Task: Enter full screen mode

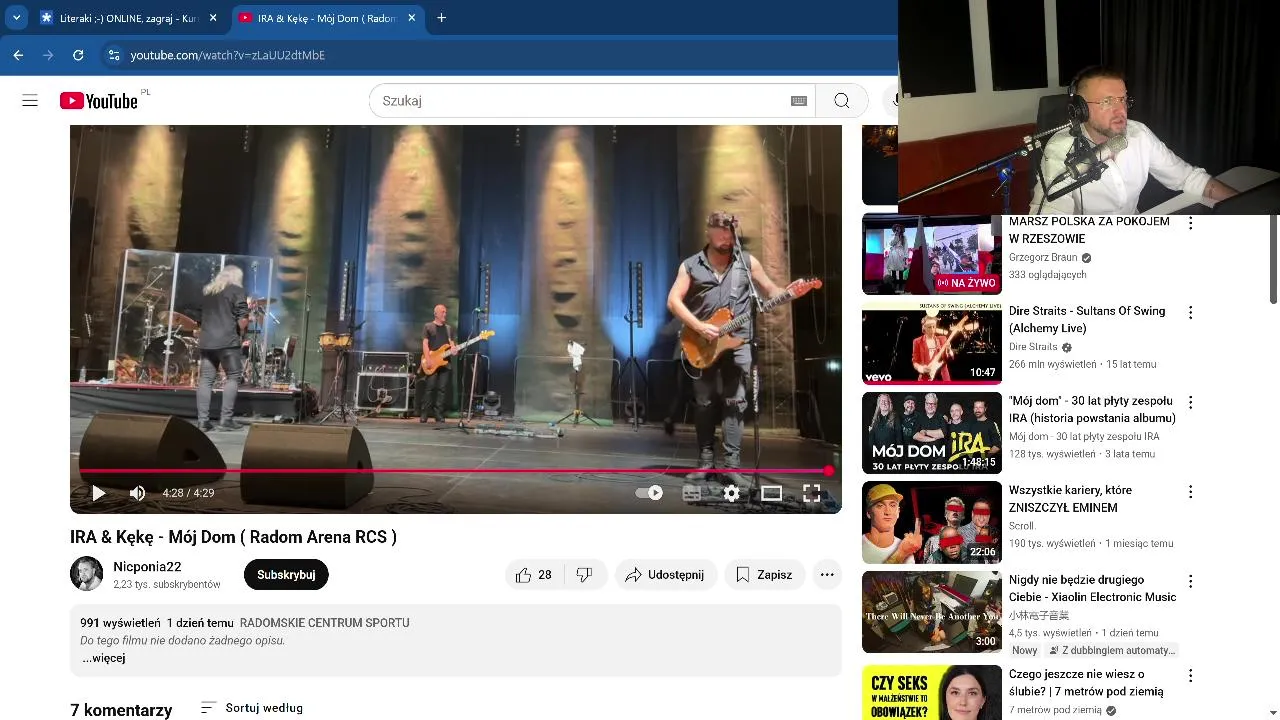Action: click(811, 493)
